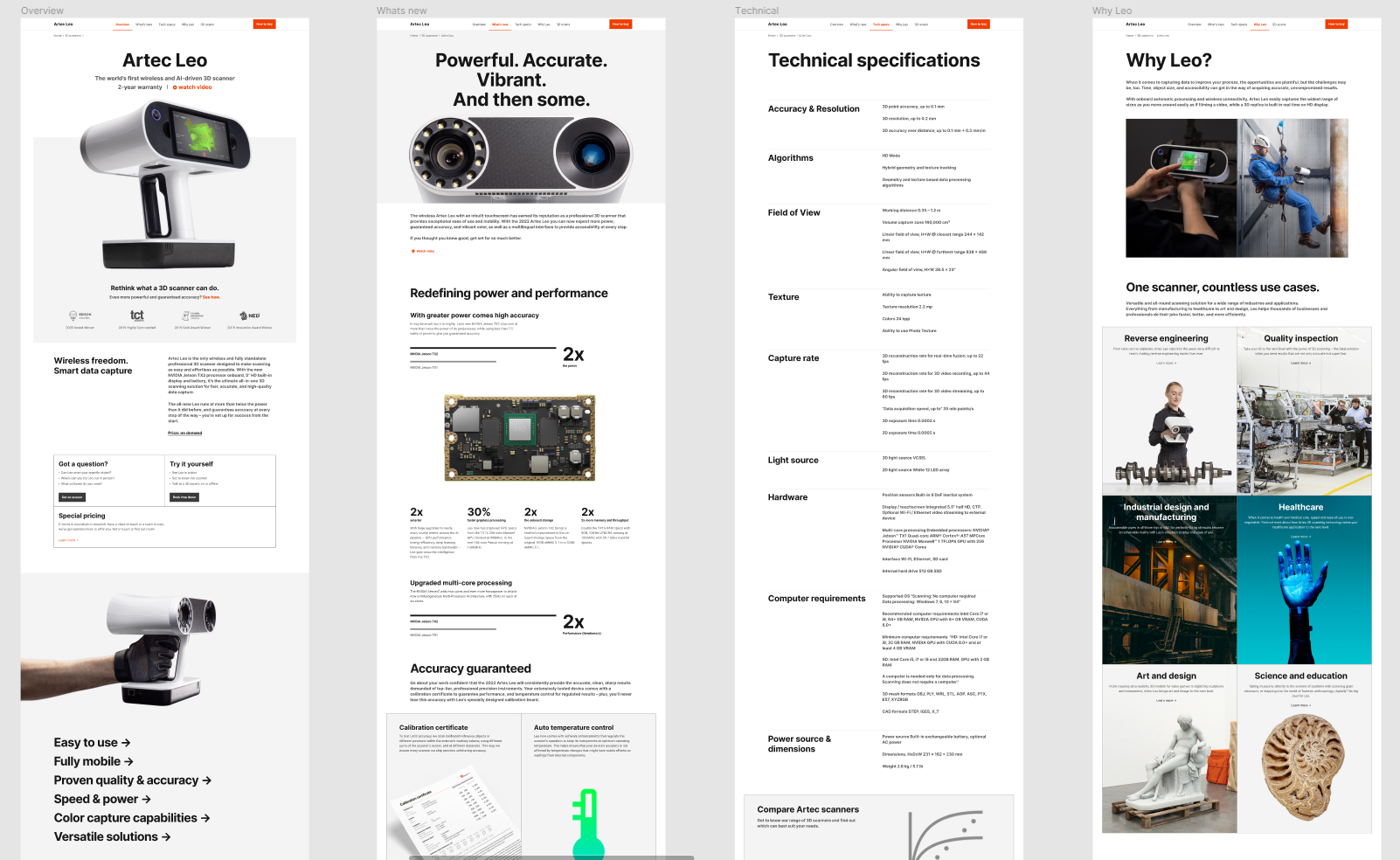Click the Artec Leo scanner hero image
The image size is (1400, 860).
tap(165, 184)
